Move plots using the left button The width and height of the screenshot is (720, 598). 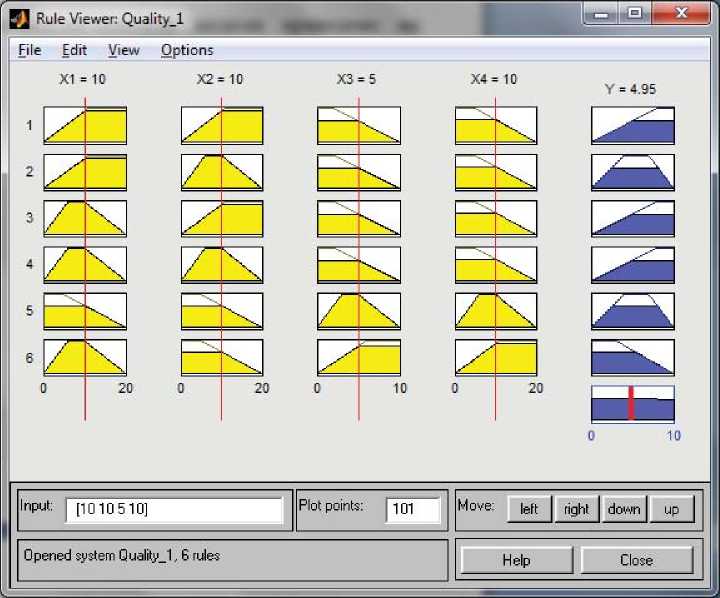[529, 509]
